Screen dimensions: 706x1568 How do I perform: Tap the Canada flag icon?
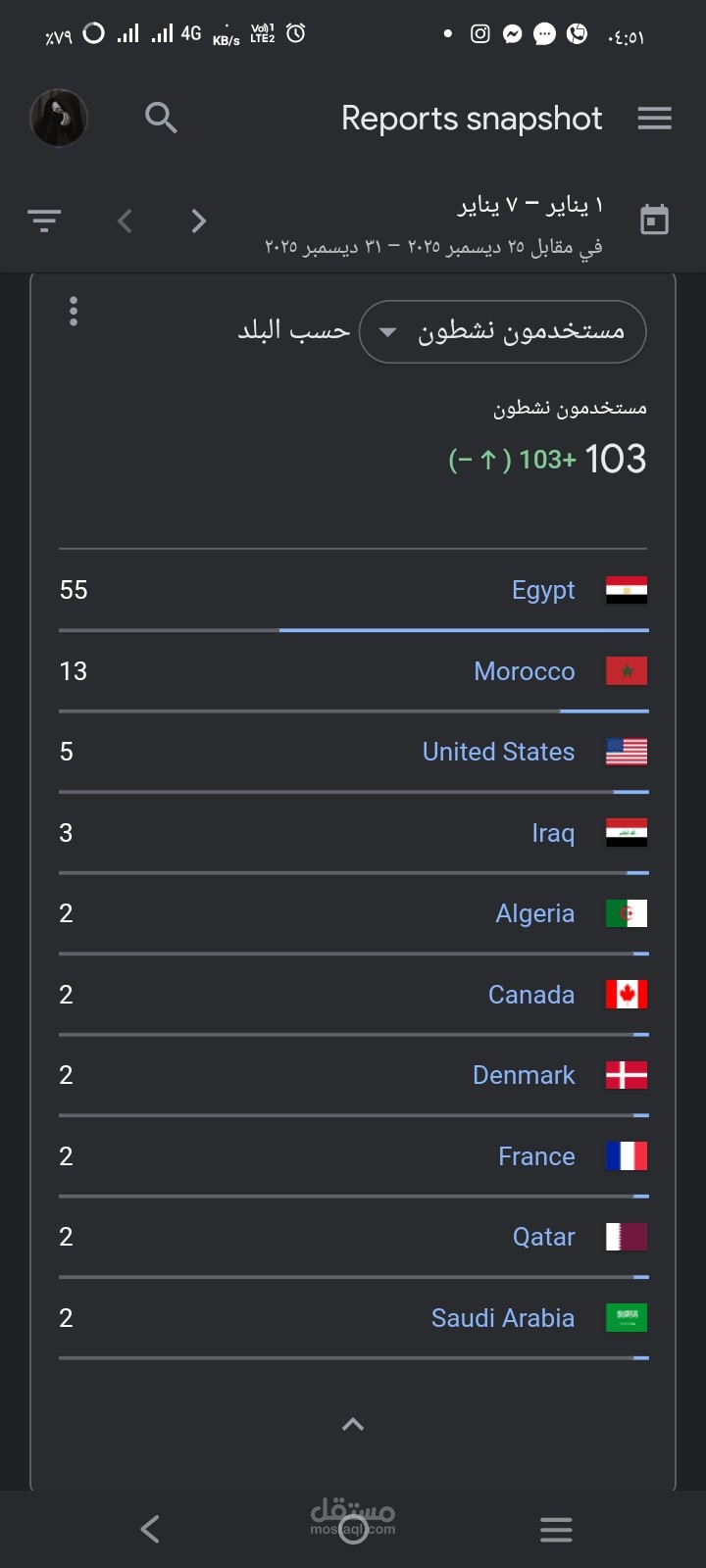627,995
